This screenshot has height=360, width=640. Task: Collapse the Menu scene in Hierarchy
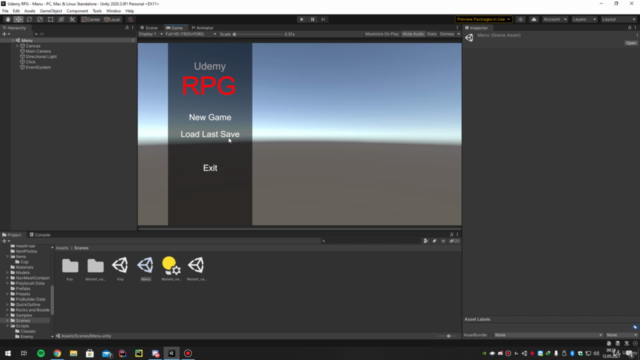coord(13,40)
